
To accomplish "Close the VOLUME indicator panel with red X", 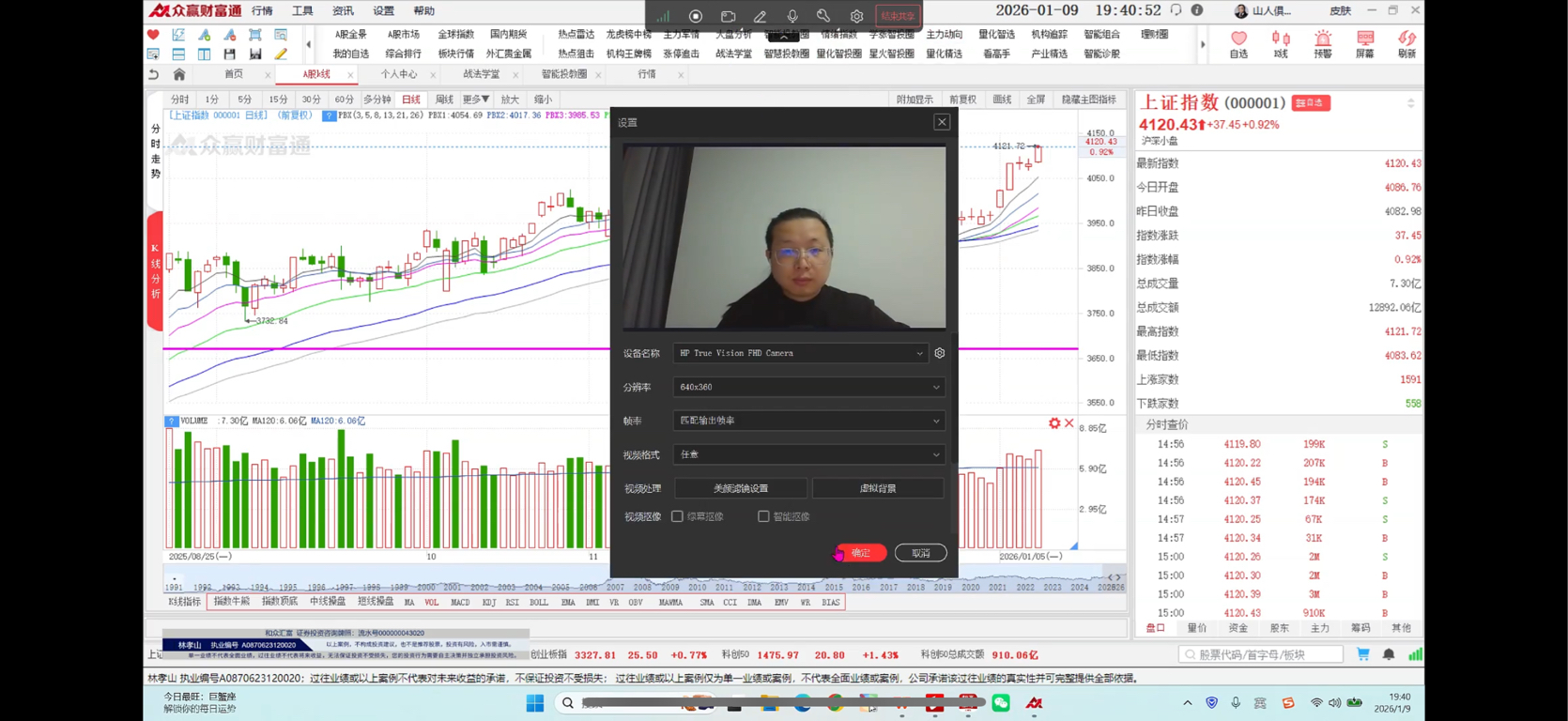I will tap(1069, 423).
